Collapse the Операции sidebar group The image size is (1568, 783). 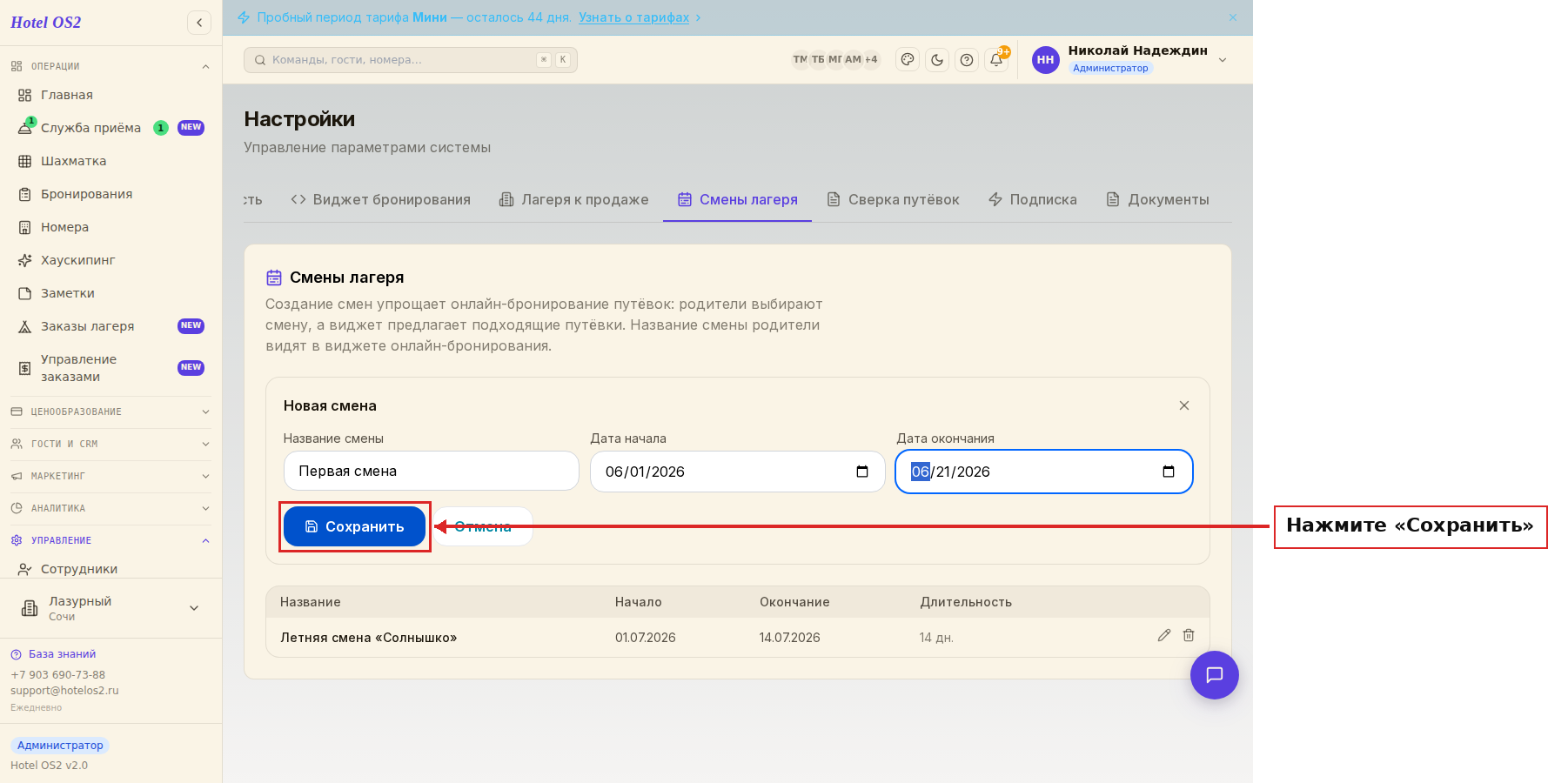(111, 66)
